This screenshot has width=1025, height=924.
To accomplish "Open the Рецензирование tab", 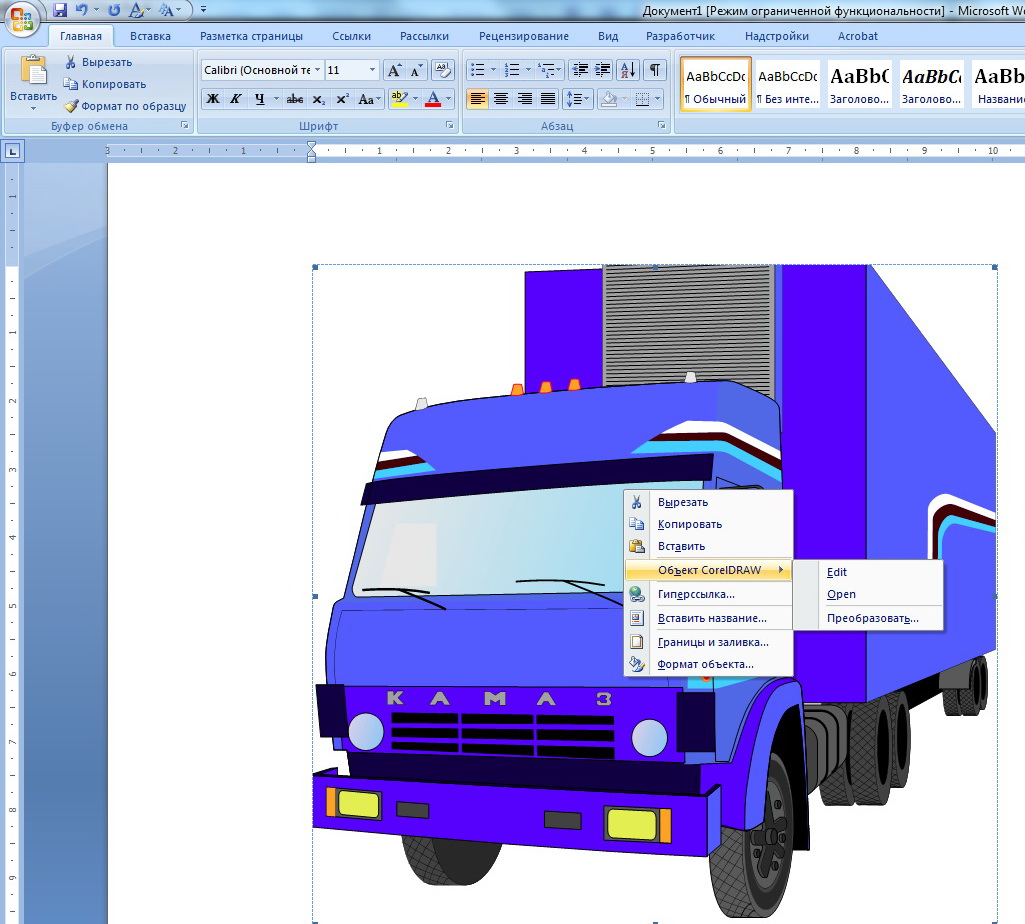I will coord(524,36).
